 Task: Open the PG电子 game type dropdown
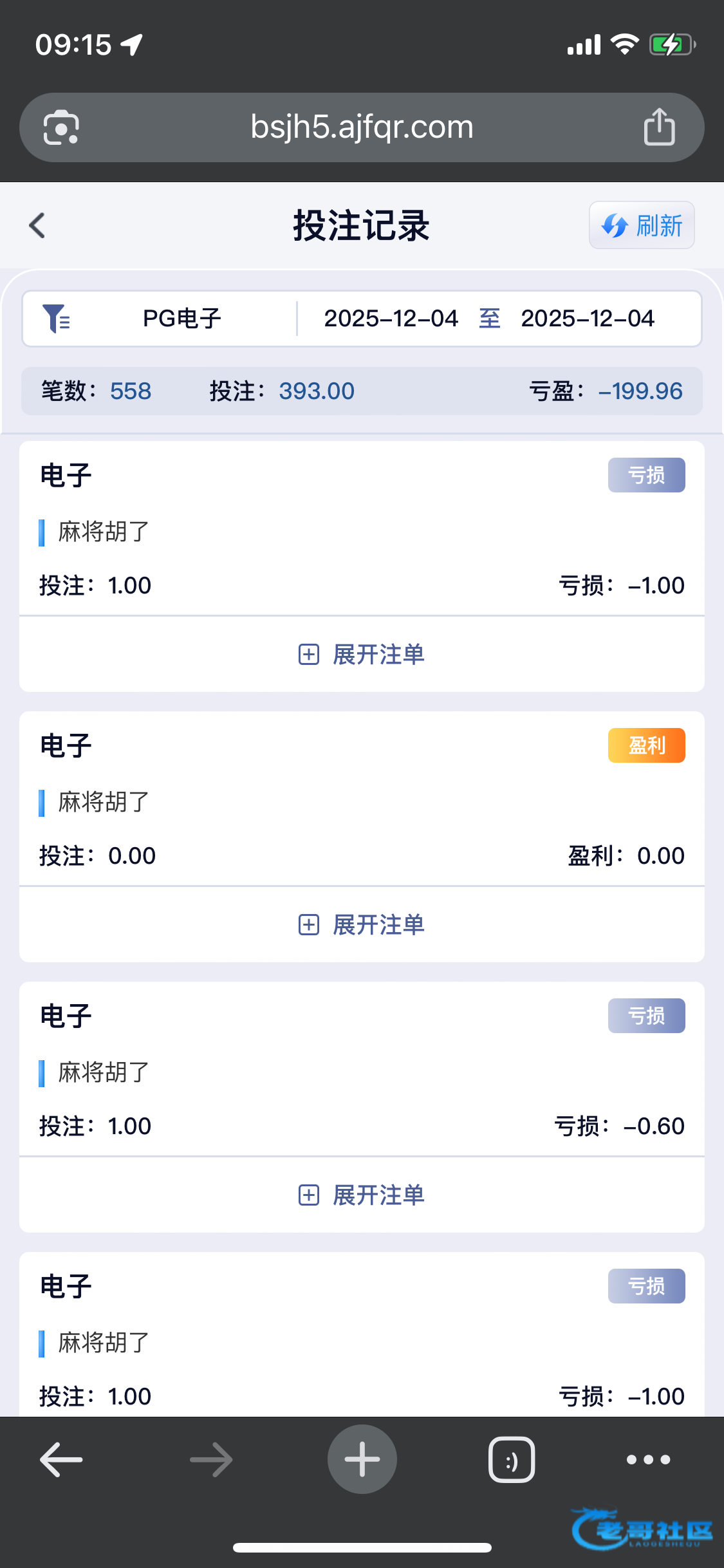[182, 319]
